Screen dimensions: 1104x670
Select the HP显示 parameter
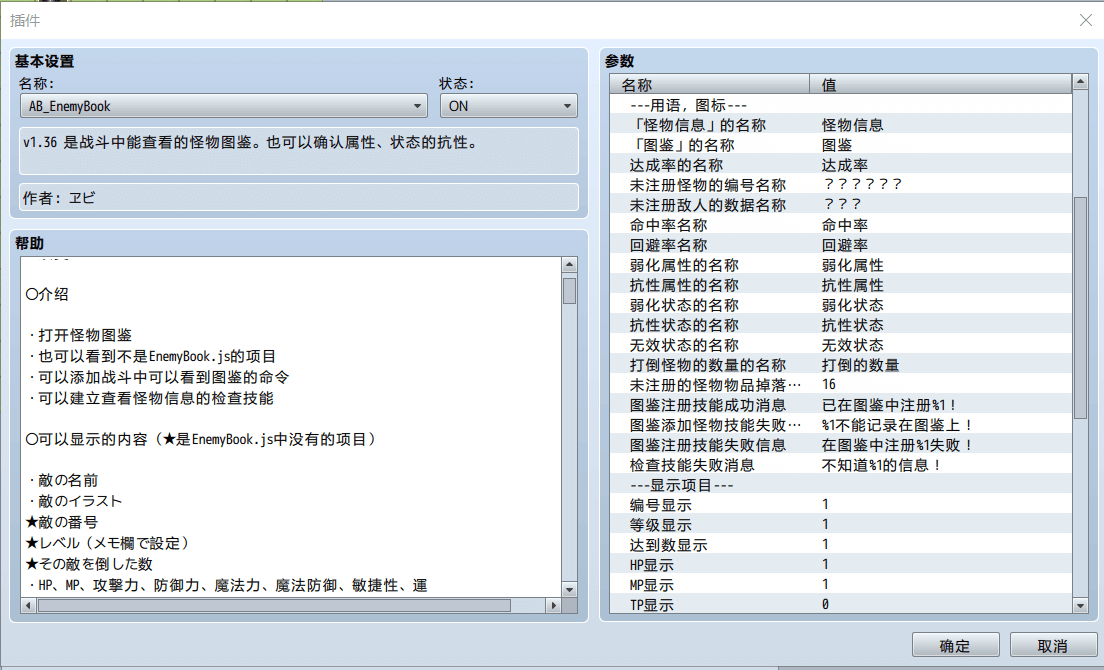(x=841, y=565)
